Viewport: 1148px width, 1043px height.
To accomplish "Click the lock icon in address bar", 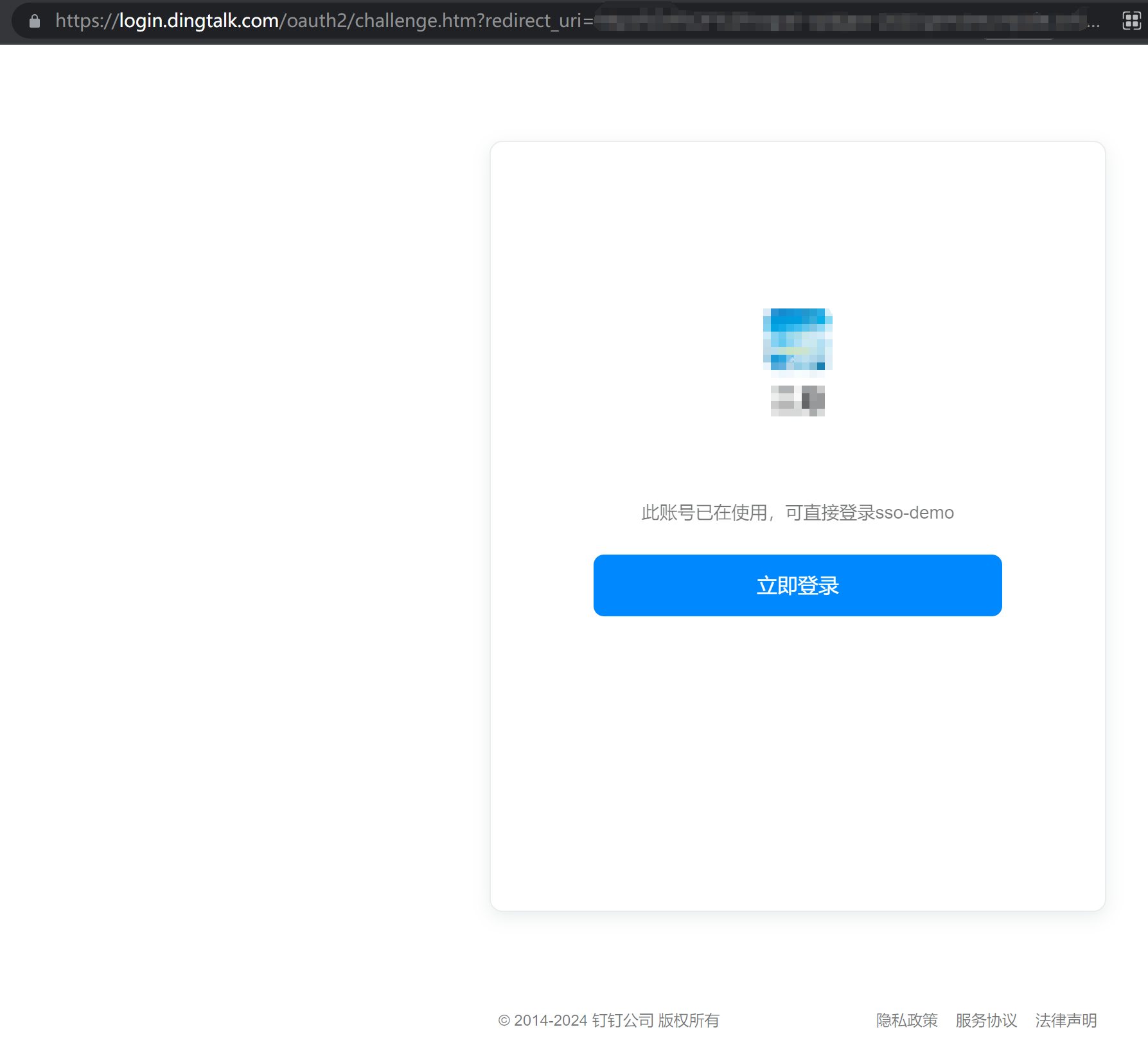I will (x=35, y=21).
